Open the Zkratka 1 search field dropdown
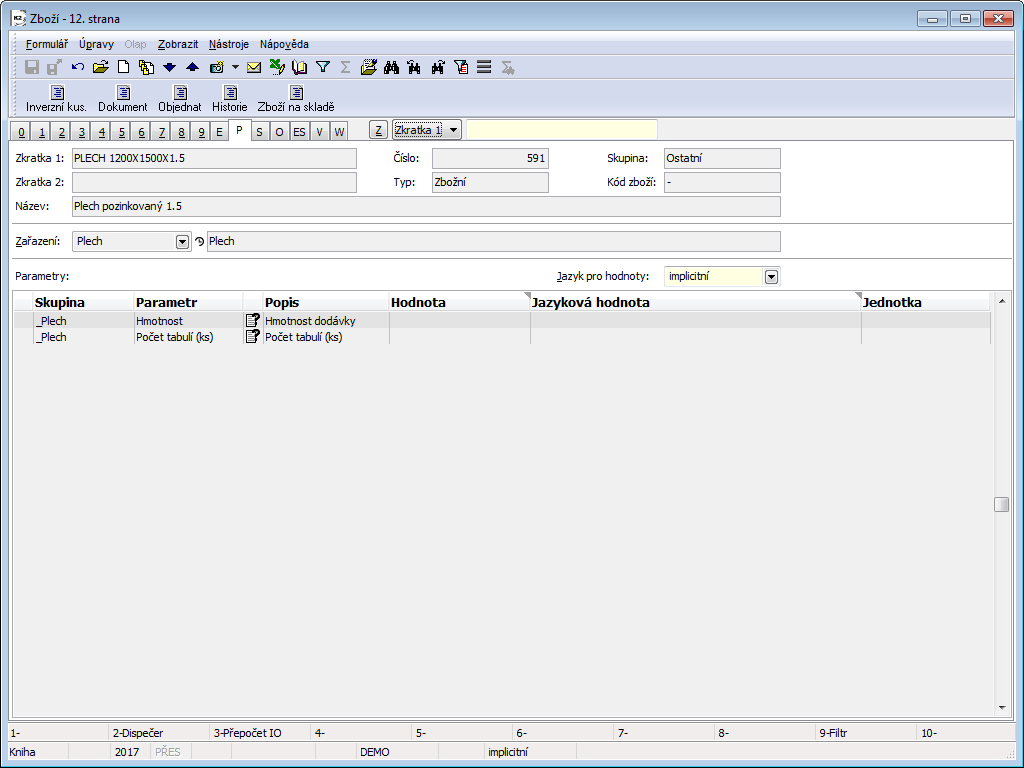This screenshot has width=1024, height=768. tap(453, 130)
